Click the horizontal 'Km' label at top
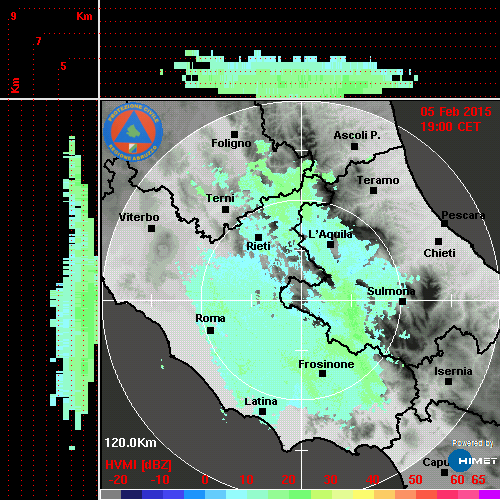 coord(84,16)
